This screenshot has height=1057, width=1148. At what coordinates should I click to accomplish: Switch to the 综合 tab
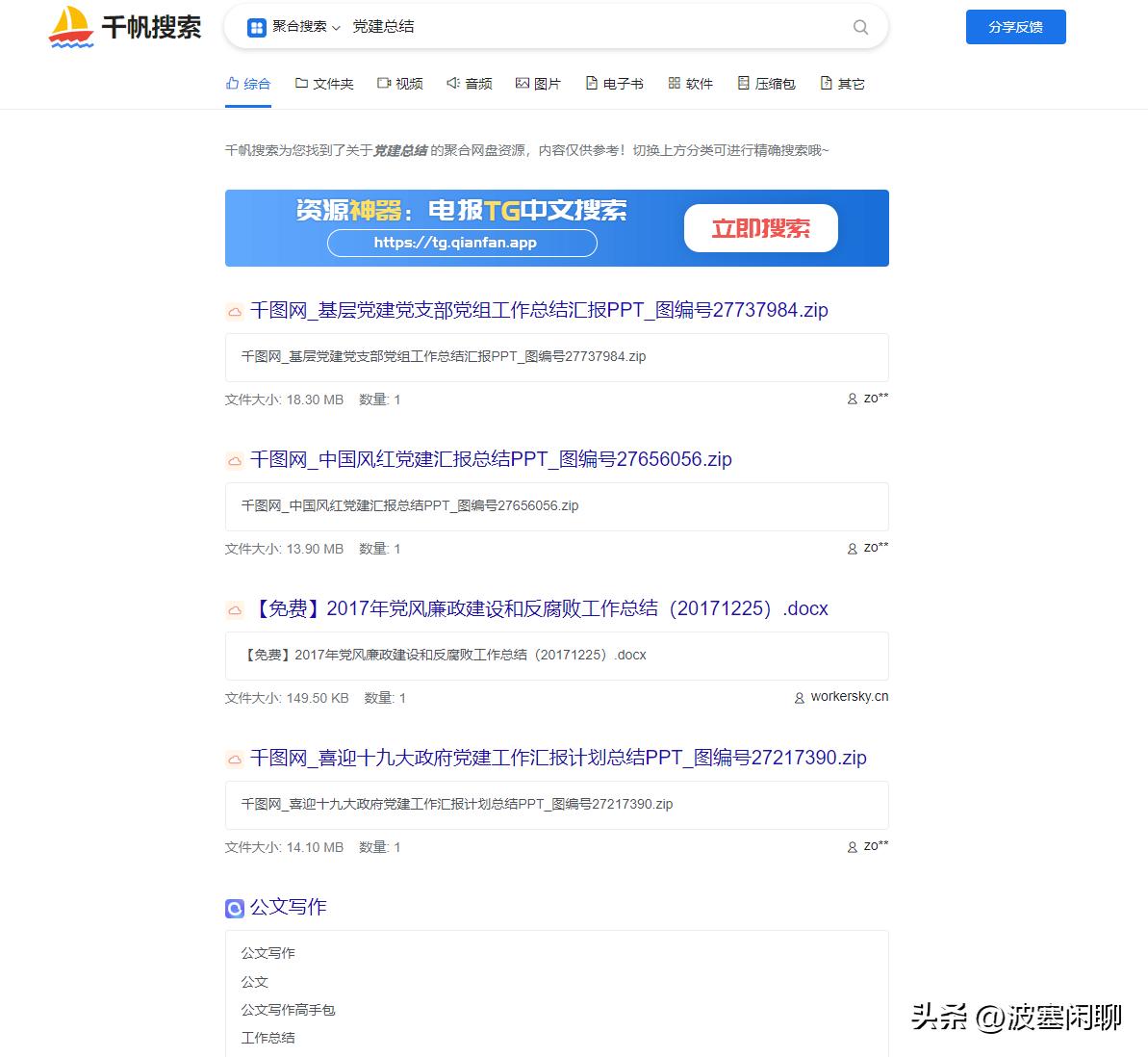[x=247, y=83]
